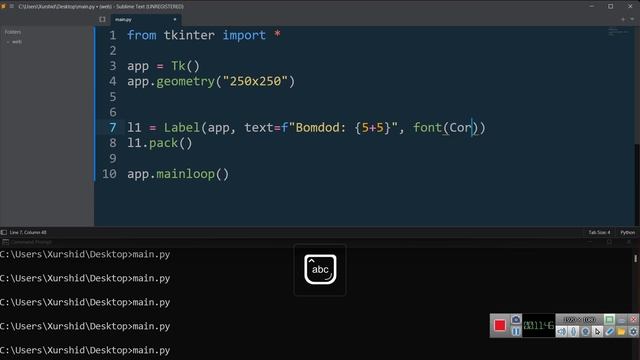The image size is (640, 360).
Task: Click the Line 7, Column 48 status text
Action: (x=28, y=232)
